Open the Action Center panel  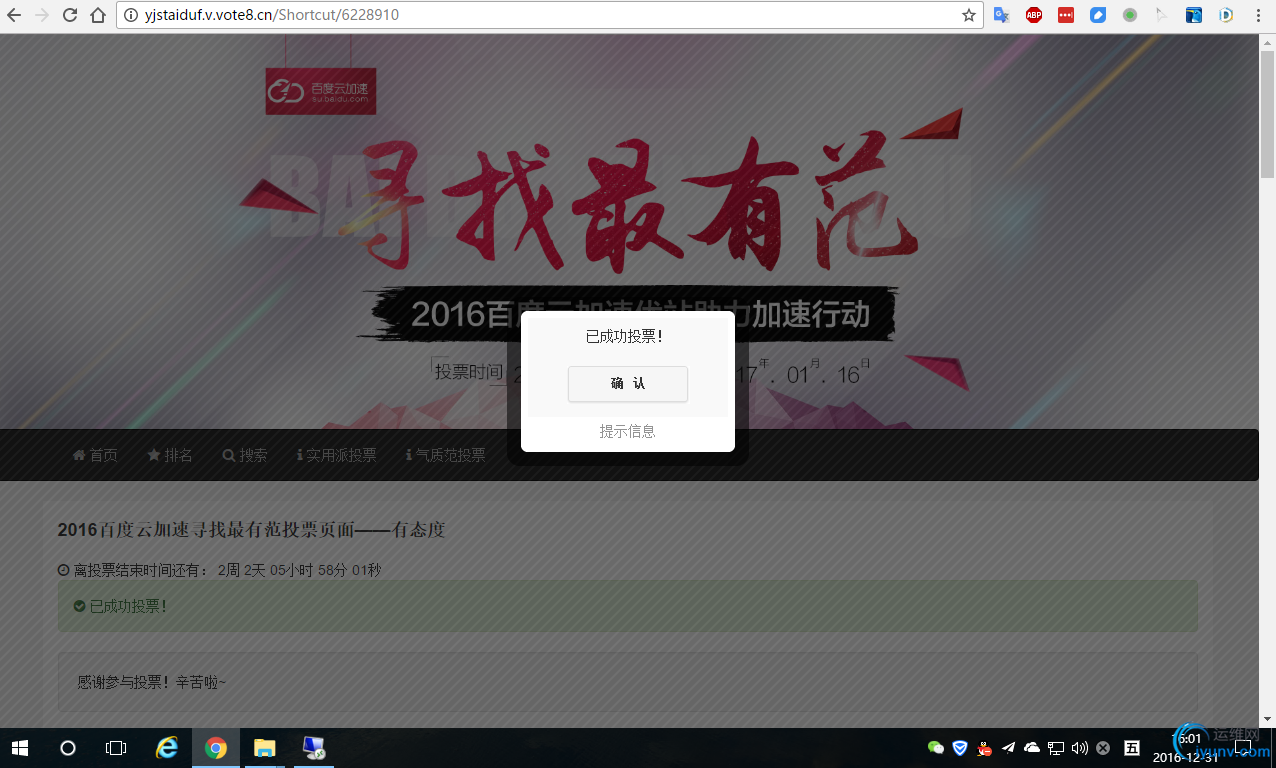tap(1243, 748)
